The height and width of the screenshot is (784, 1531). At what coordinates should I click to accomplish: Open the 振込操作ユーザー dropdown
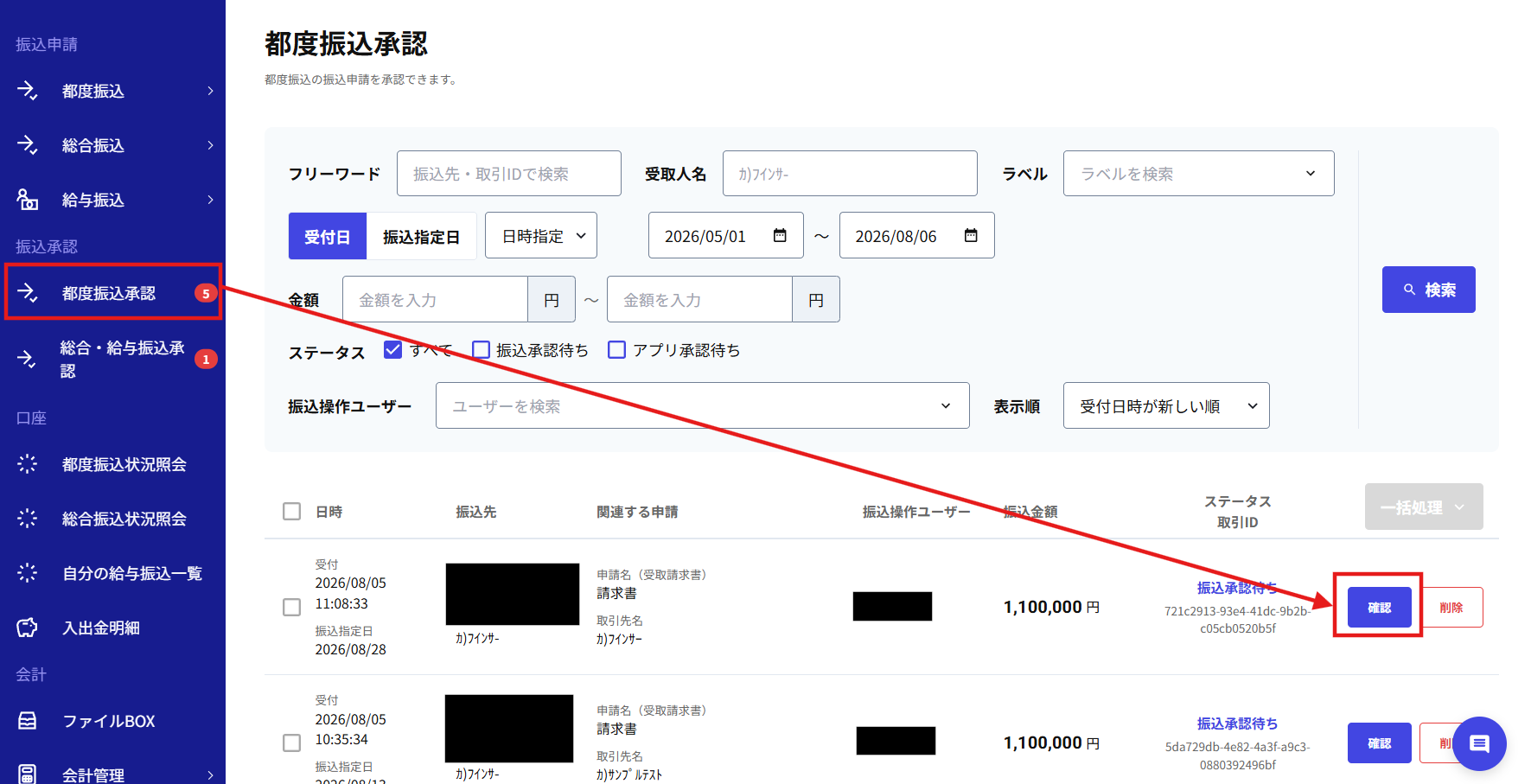click(703, 405)
